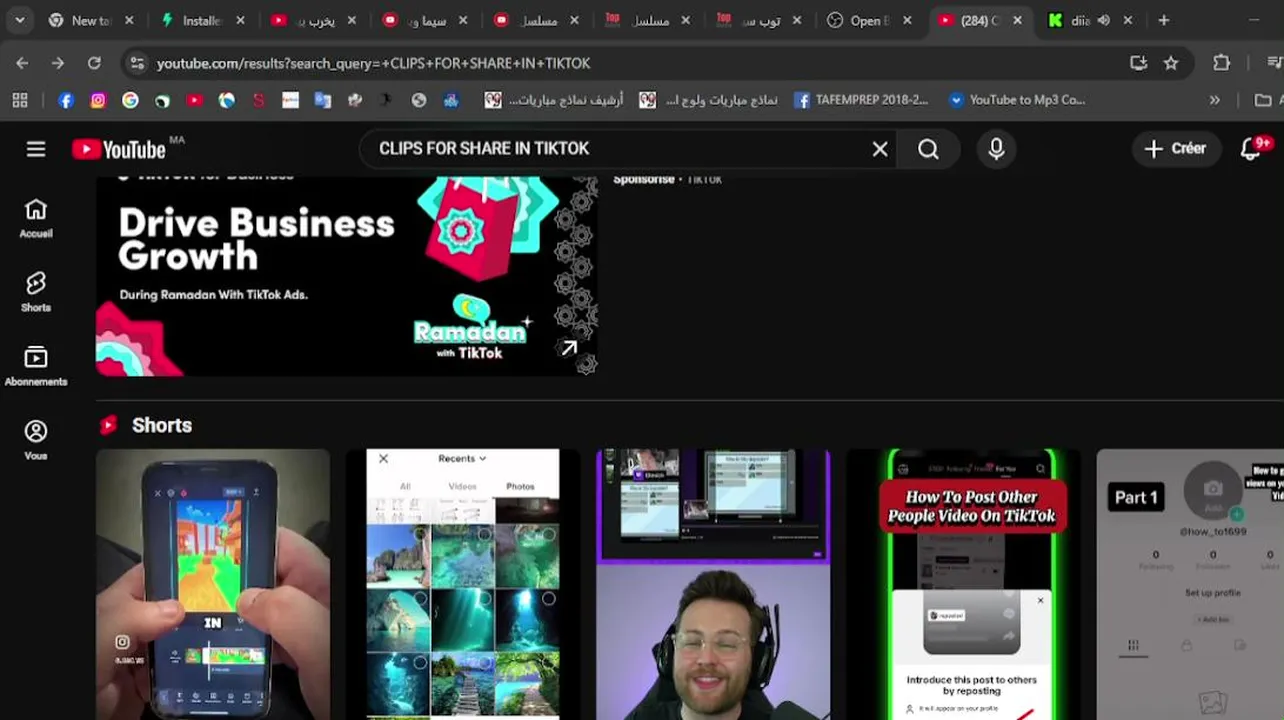Bookmark this page with the star
Image resolution: width=1284 pixels, height=720 pixels.
[1171, 63]
